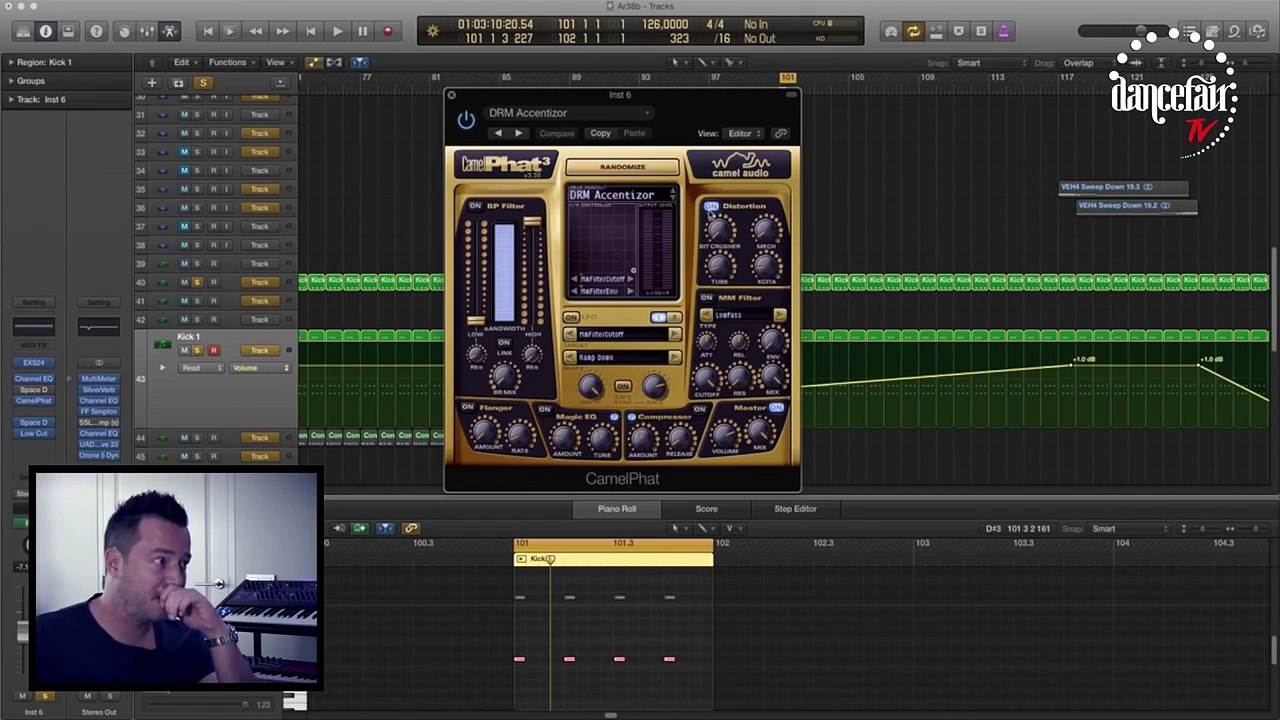Viewport: 1280px width, 720px height.
Task: Click Paste in the plugin header
Action: (634, 133)
